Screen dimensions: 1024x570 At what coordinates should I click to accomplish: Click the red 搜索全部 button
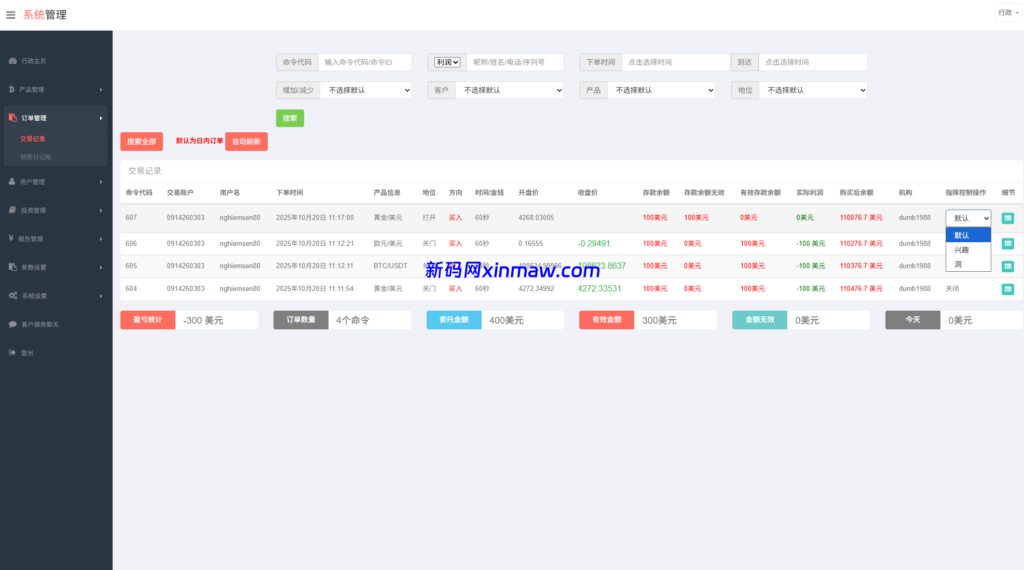pyautogui.click(x=142, y=142)
